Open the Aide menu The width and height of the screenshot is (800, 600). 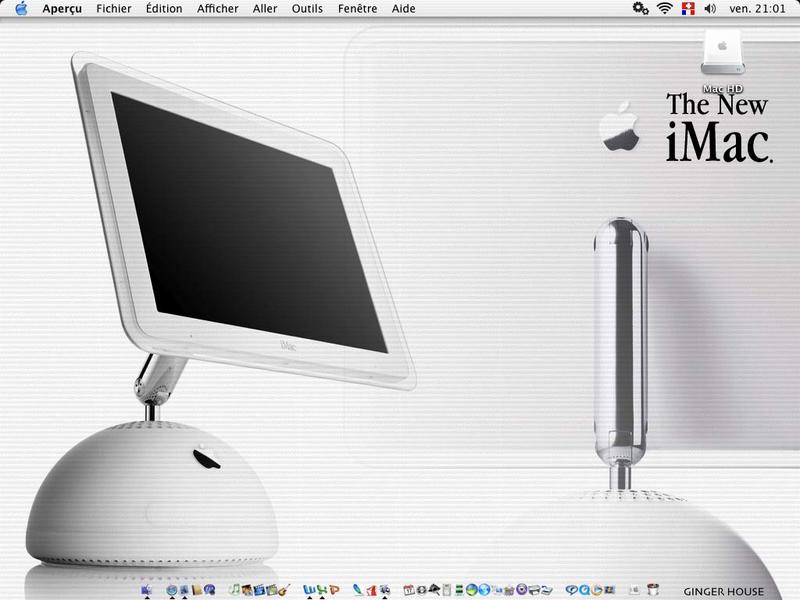403,9
